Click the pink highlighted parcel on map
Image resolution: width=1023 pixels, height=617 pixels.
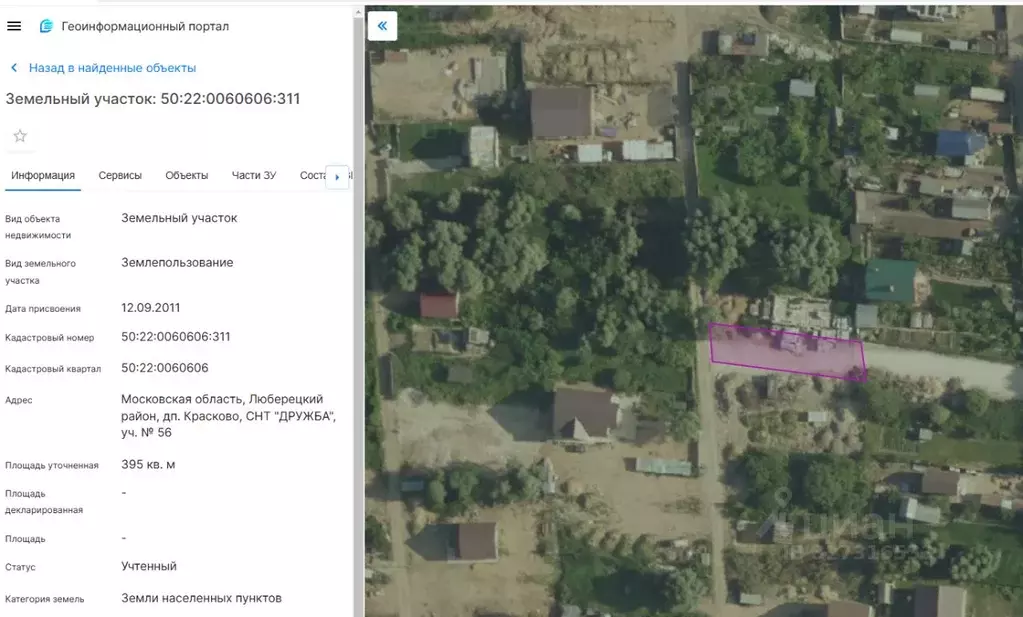coord(786,351)
